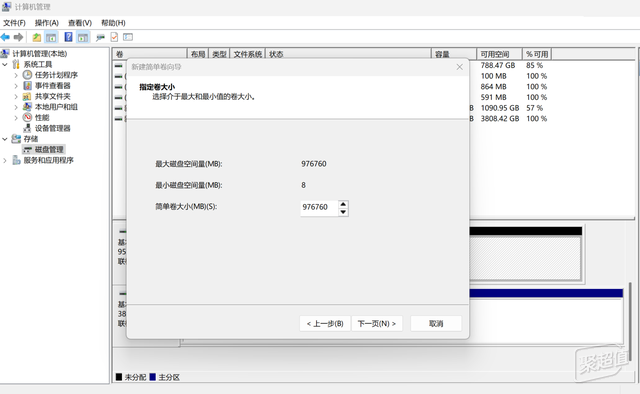Open the 帮助(H) menu
640x394 pixels.
click(113, 23)
